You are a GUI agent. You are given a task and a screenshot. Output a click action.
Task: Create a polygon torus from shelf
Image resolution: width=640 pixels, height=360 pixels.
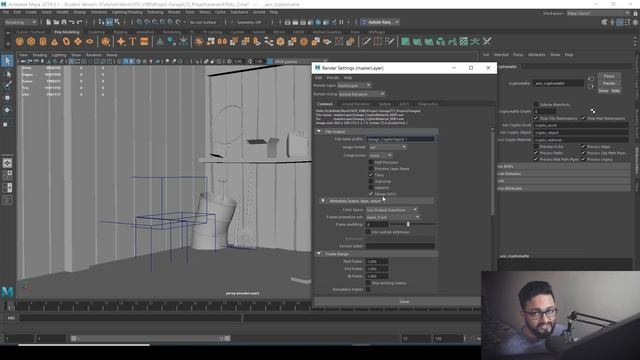click(66, 42)
